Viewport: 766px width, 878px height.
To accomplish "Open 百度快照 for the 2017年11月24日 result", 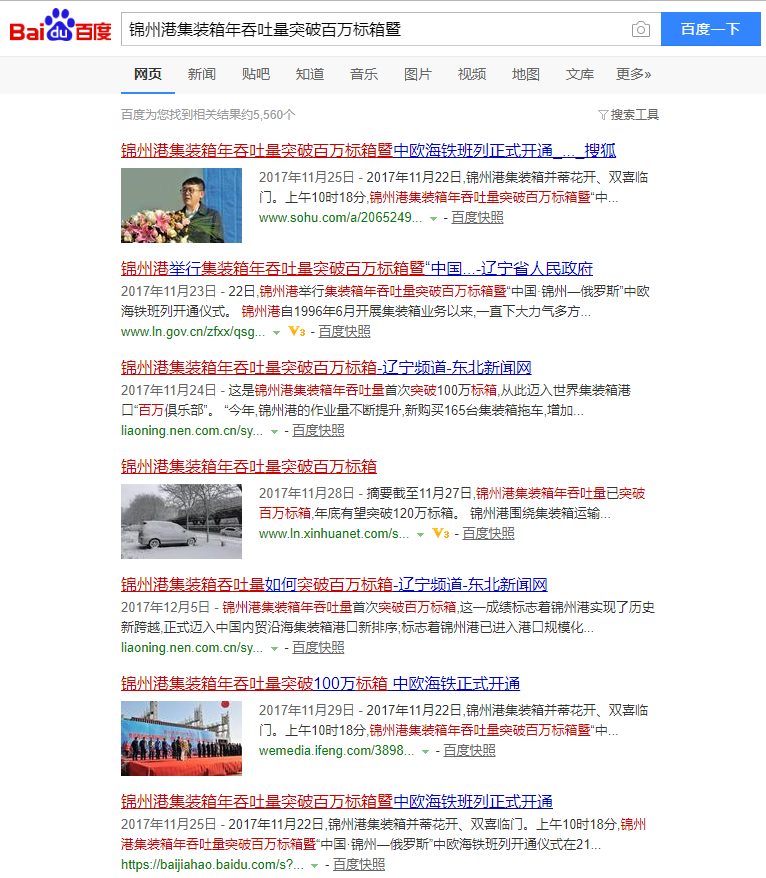I will pyautogui.click(x=318, y=431).
